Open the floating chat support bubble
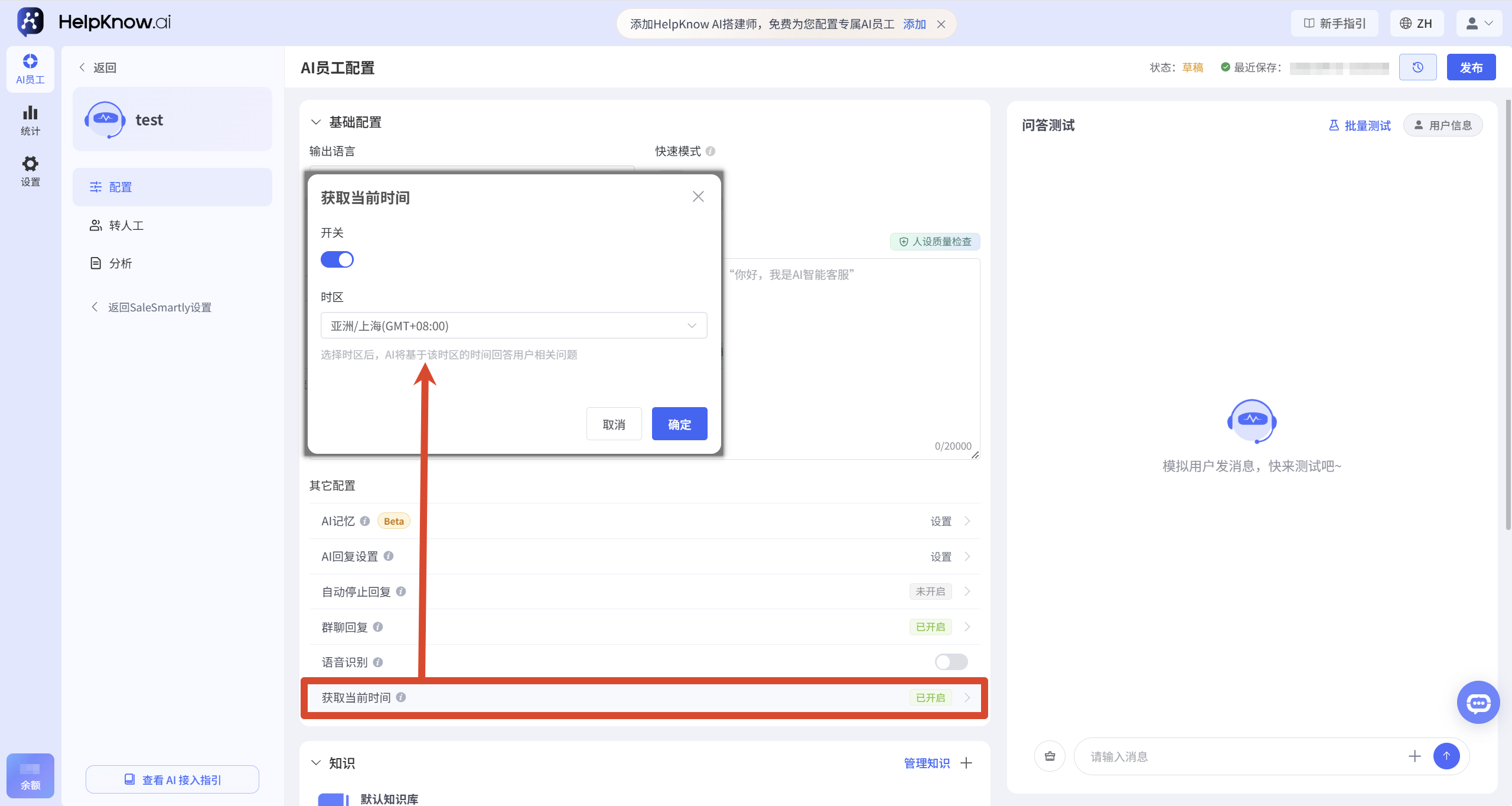This screenshot has height=806, width=1512. [x=1478, y=702]
